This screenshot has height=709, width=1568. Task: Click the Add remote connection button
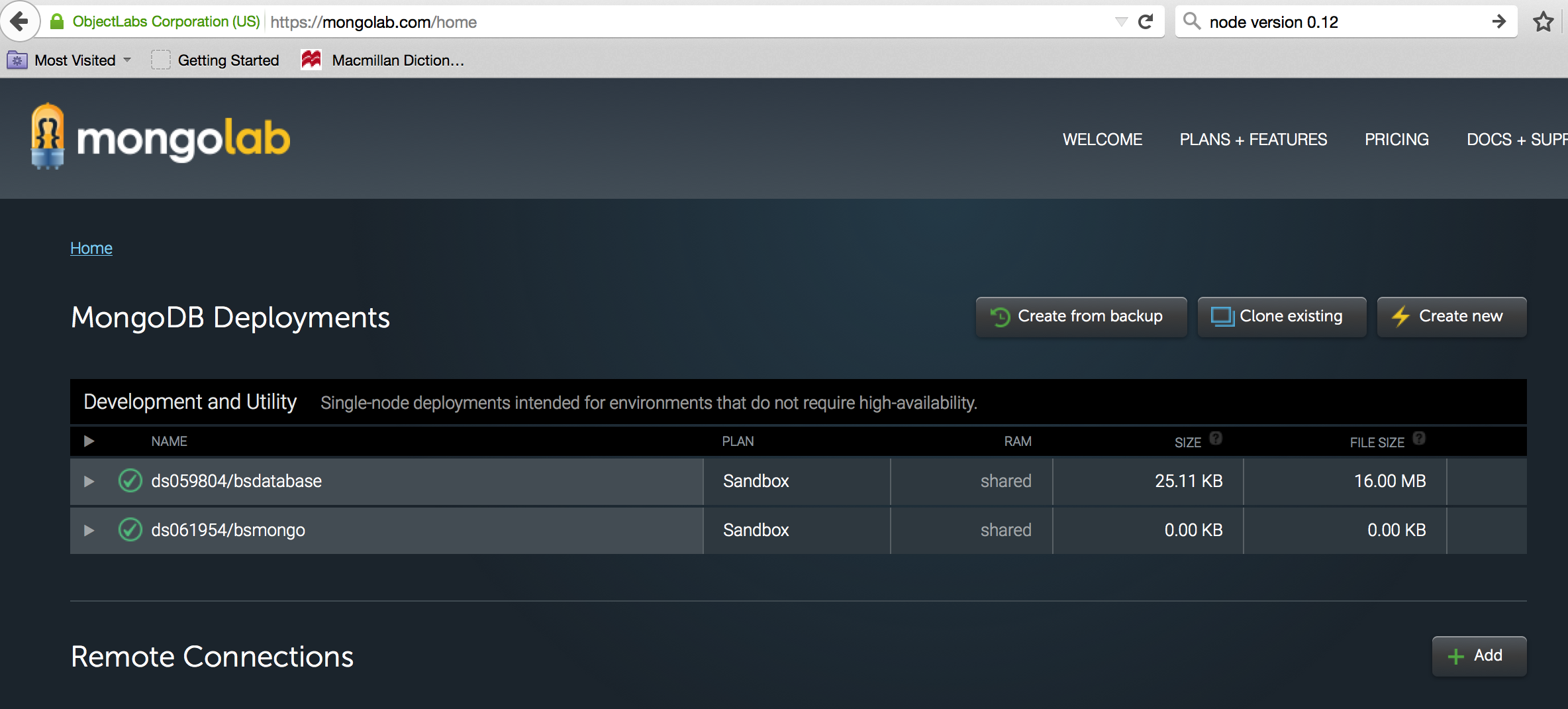tap(1479, 656)
